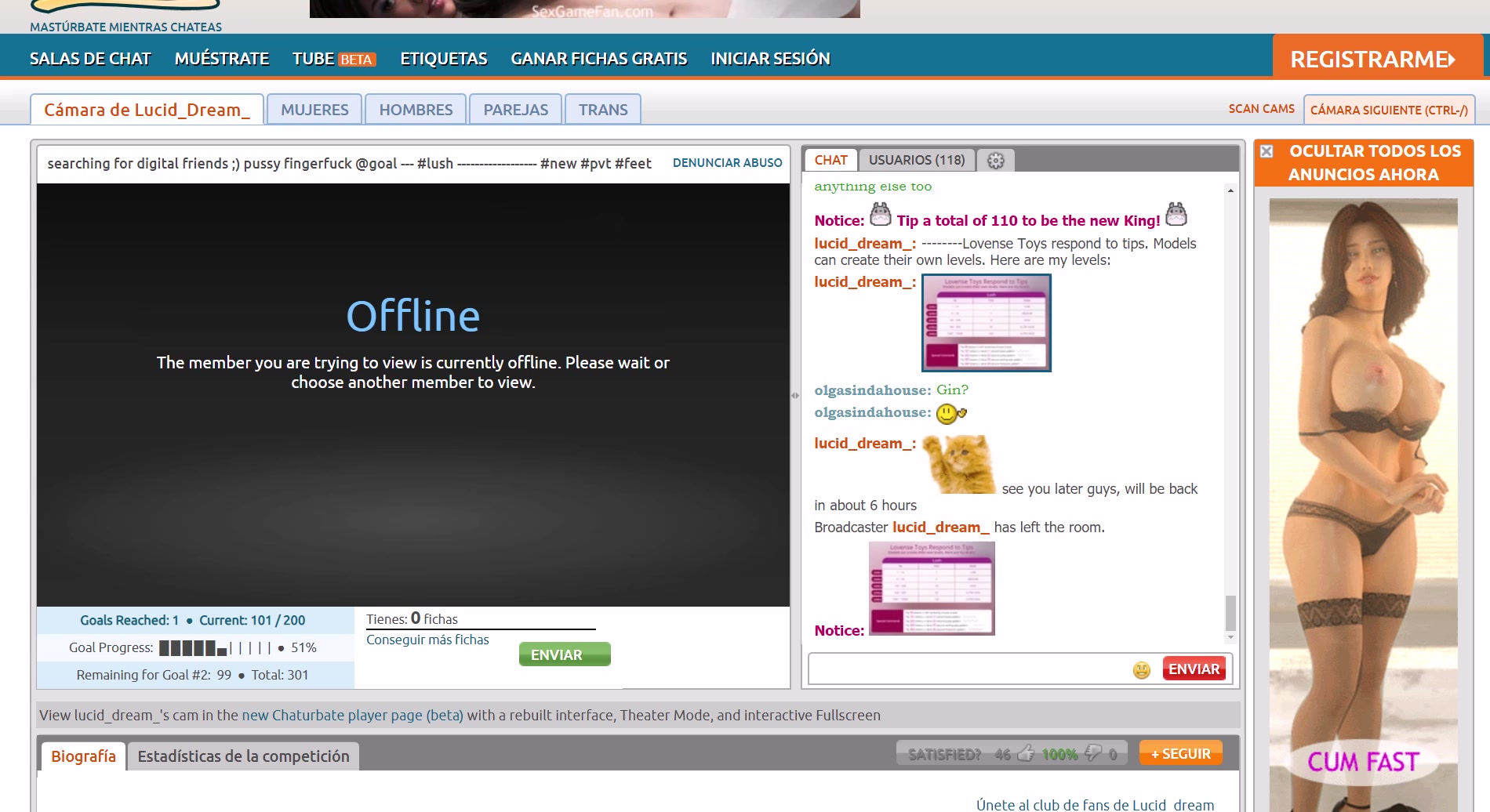Viewport: 1490px width, 812px height.
Task: Open Conseguir más fichas link
Action: click(x=427, y=640)
